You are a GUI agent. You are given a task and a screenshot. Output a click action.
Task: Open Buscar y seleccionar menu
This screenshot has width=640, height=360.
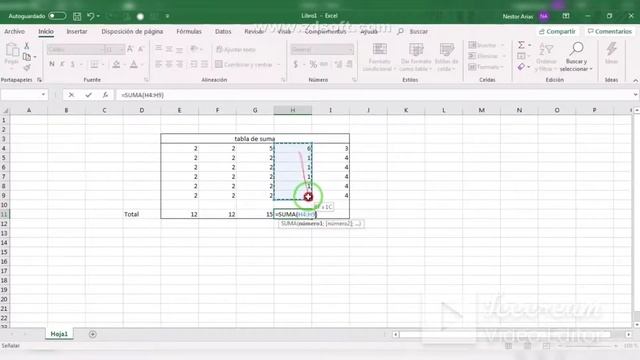[576, 57]
